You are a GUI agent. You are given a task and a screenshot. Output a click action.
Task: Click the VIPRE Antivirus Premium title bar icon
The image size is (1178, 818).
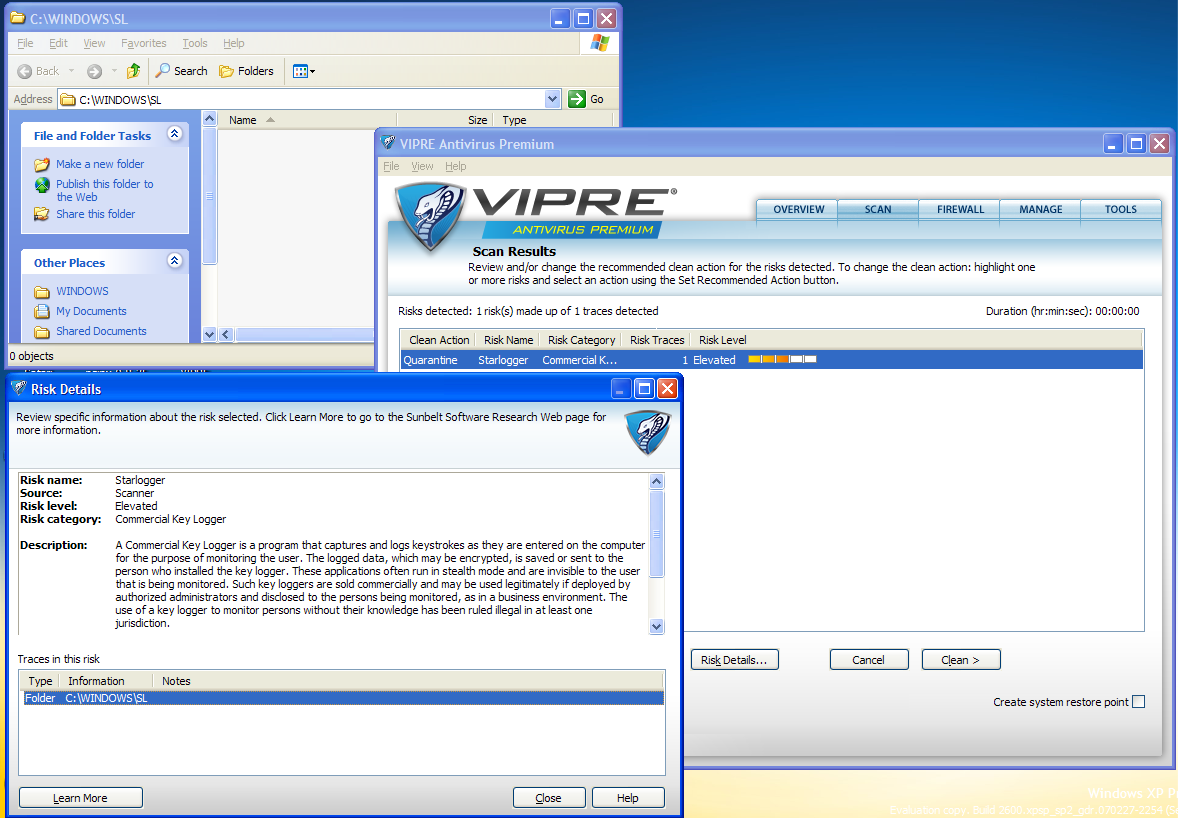tap(388, 143)
